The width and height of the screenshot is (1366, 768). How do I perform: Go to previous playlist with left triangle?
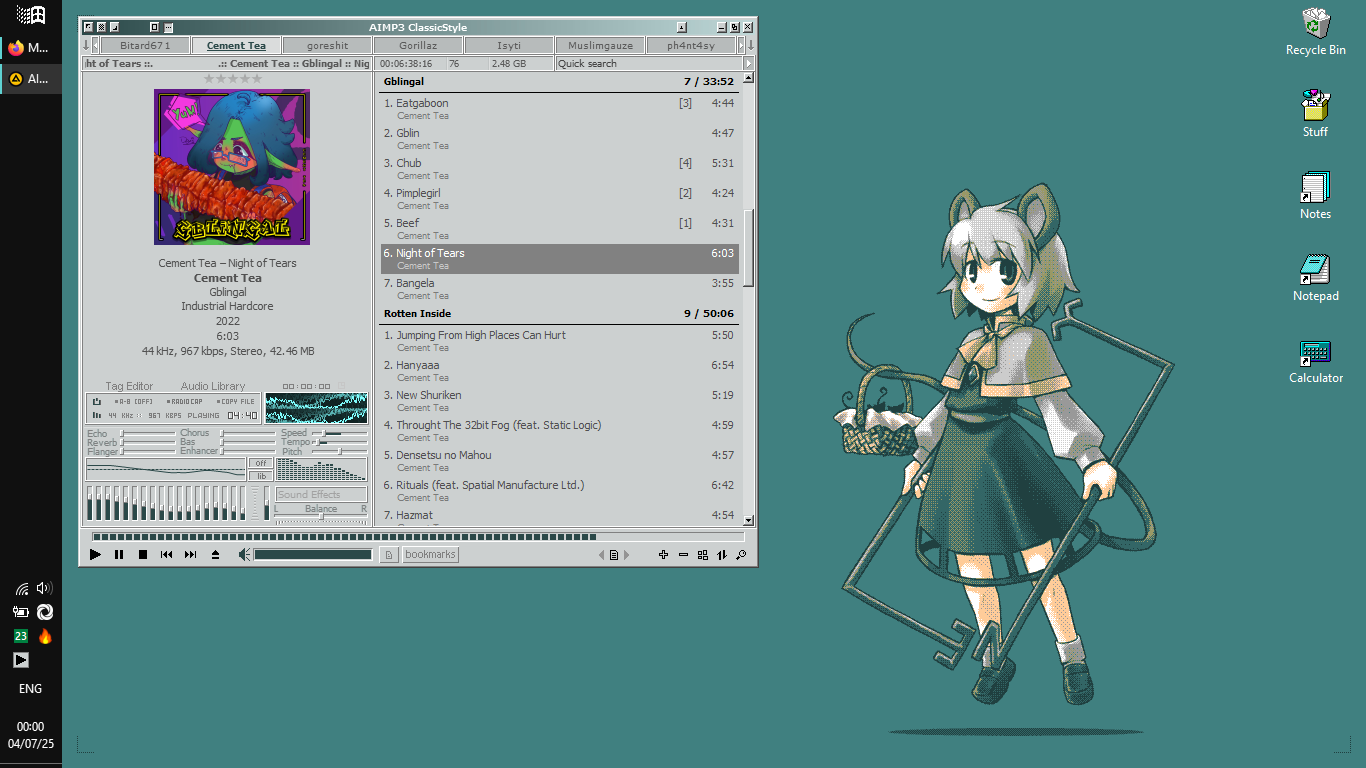[x=602, y=555]
